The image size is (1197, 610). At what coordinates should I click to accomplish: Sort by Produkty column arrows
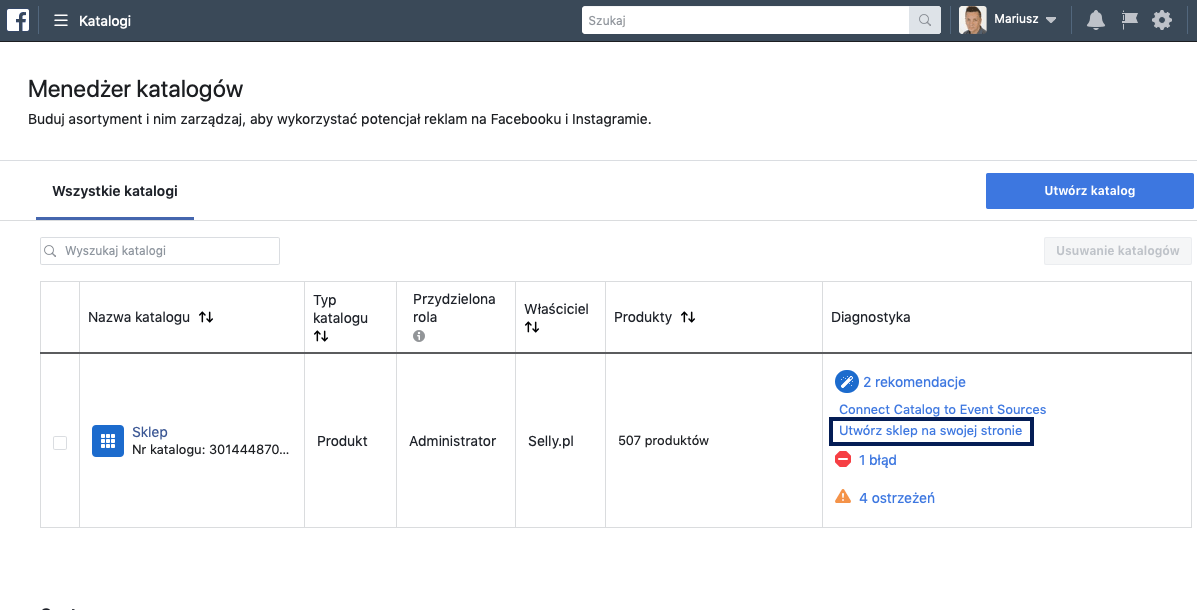(x=688, y=317)
